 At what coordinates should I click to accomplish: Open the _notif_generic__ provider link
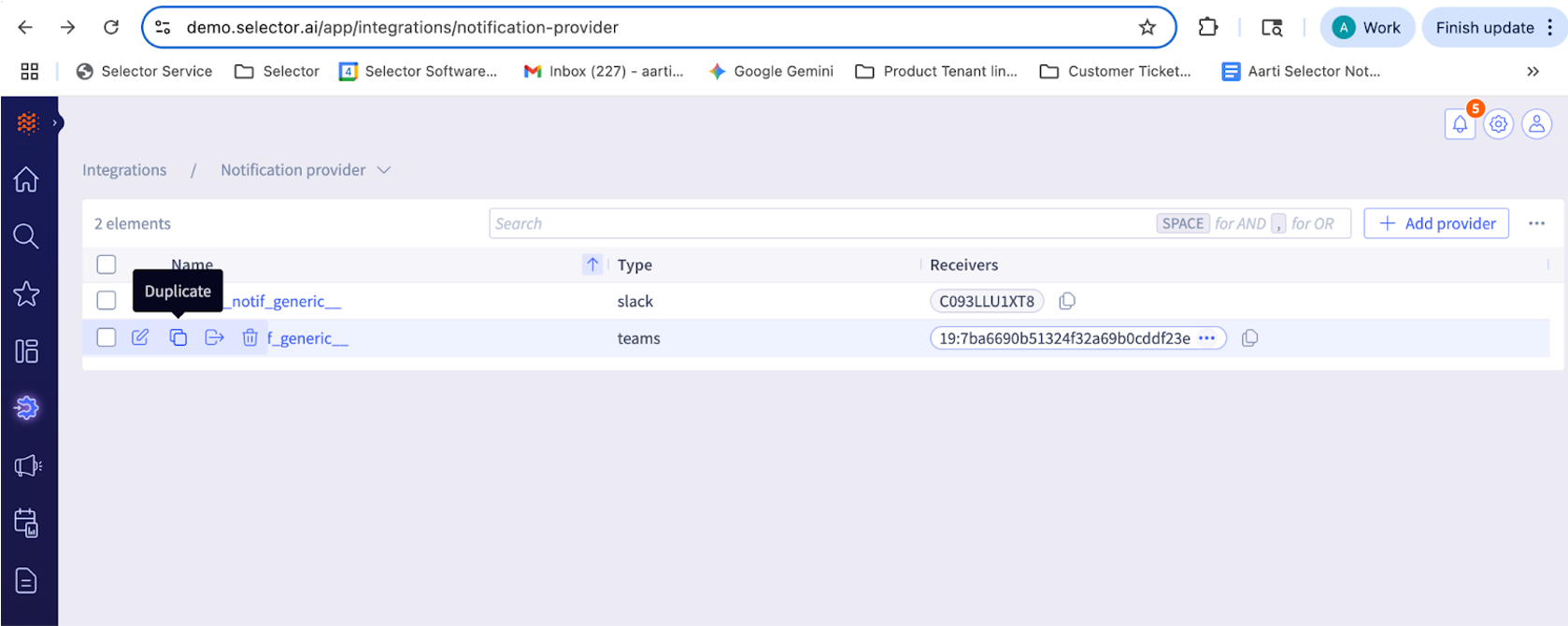[x=284, y=301]
